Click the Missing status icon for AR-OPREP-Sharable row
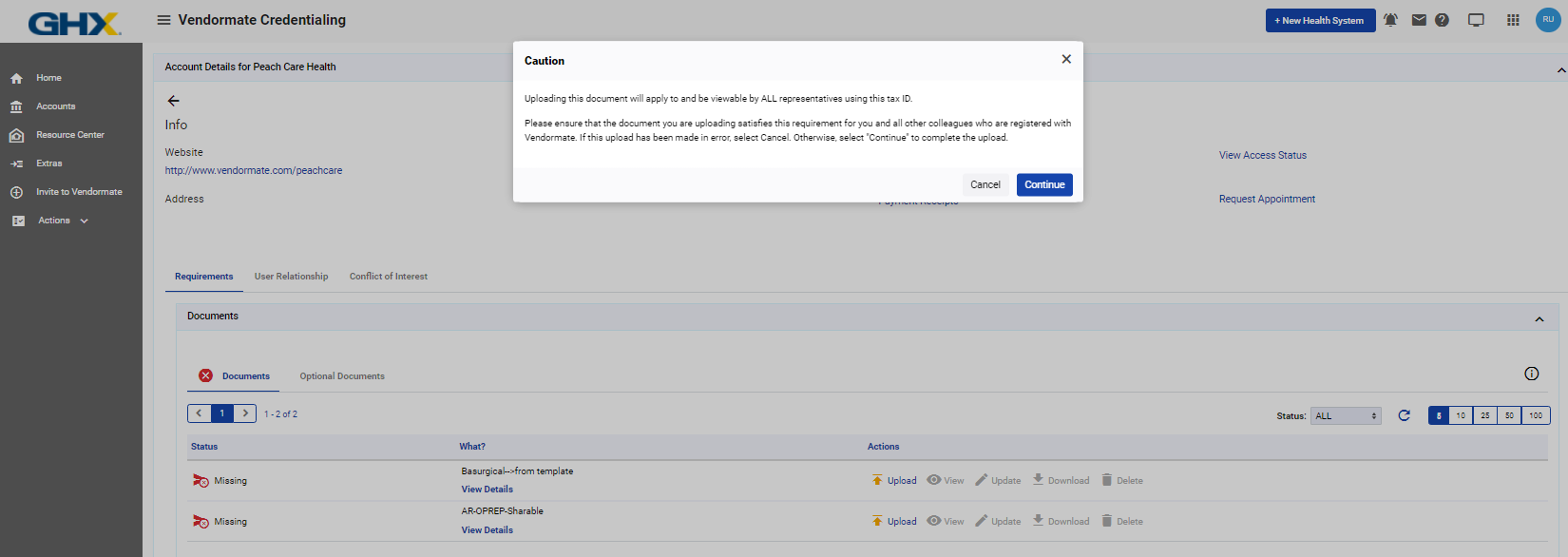The height and width of the screenshot is (557, 1568). (x=201, y=522)
